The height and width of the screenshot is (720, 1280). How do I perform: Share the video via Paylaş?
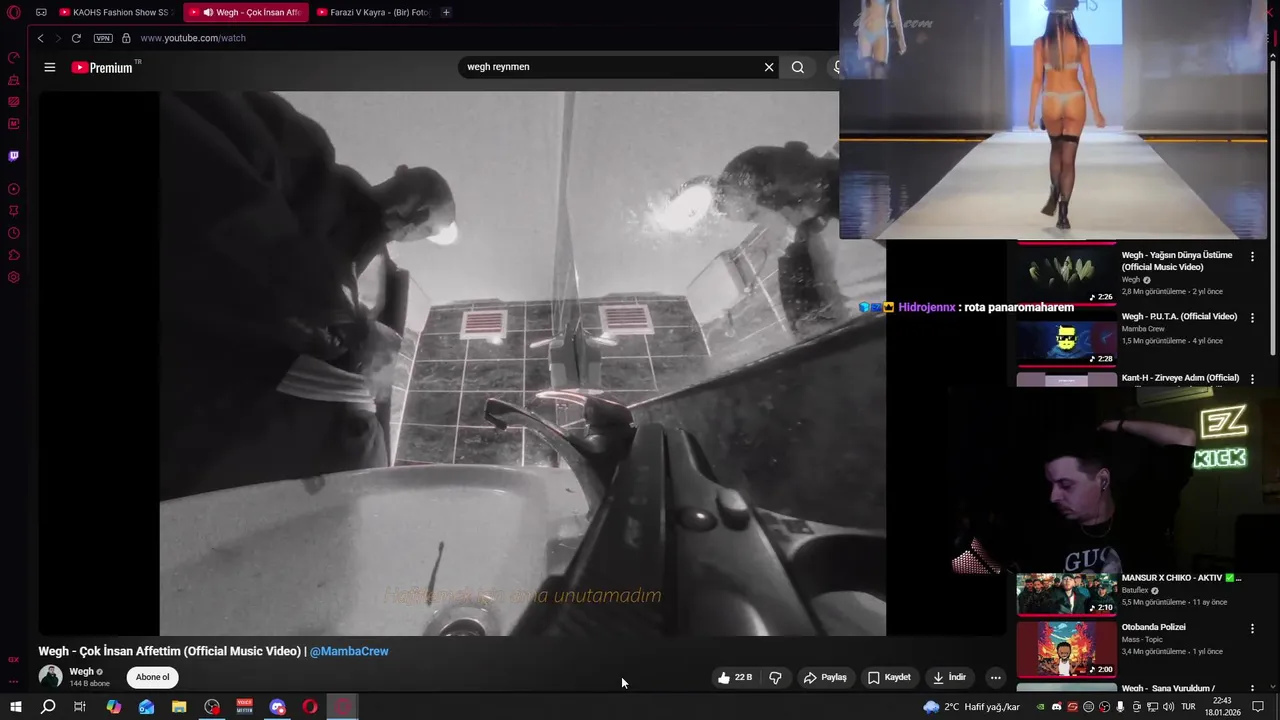coord(825,677)
